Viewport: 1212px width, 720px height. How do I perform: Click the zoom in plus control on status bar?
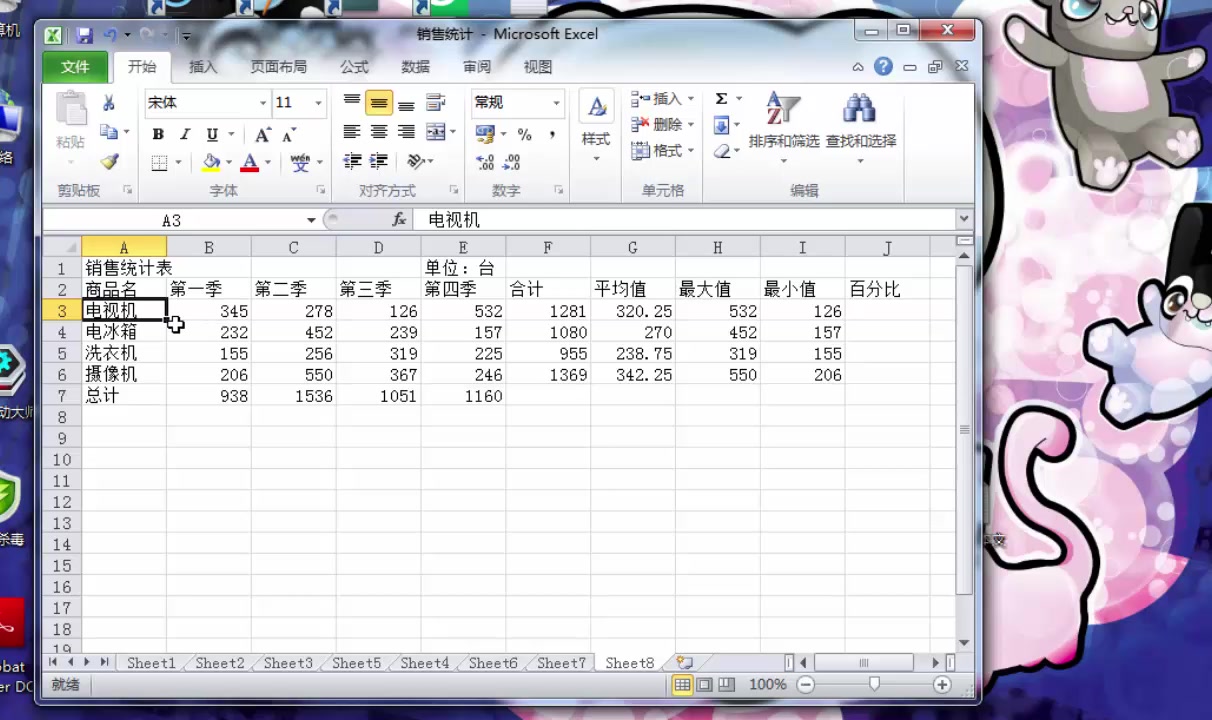941,684
